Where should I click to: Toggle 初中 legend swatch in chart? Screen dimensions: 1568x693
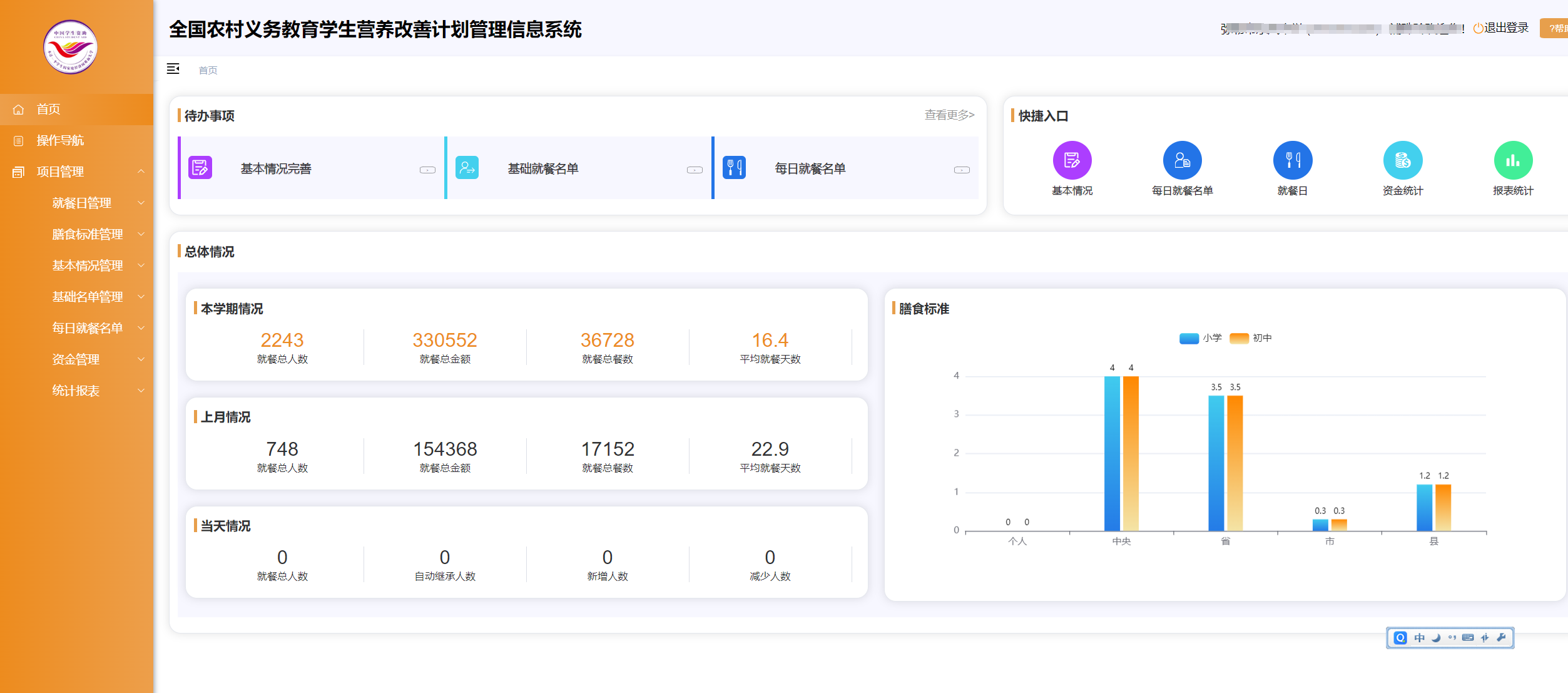click(1239, 338)
